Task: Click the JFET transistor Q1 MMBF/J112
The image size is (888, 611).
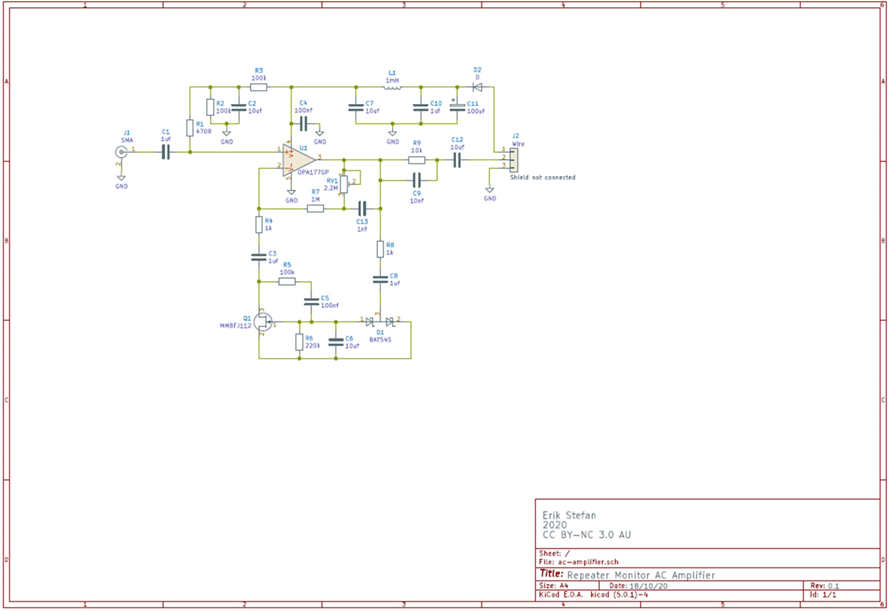Action: tap(263, 322)
